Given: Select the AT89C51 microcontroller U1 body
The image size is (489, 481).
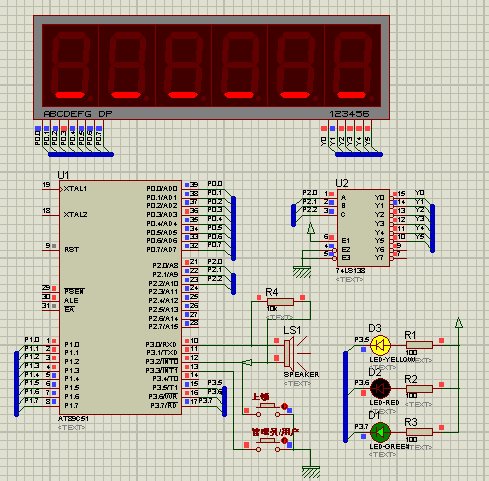Looking at the screenshot, I should (120, 298).
